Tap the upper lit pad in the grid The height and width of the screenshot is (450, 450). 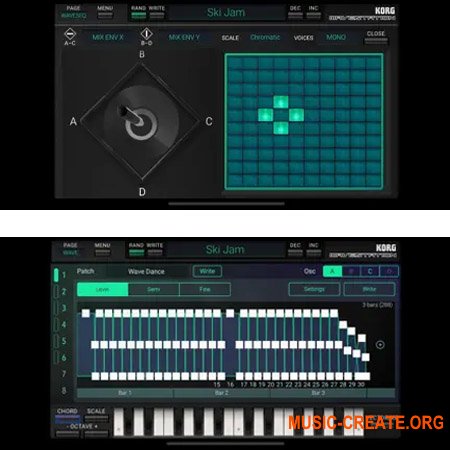(281, 102)
